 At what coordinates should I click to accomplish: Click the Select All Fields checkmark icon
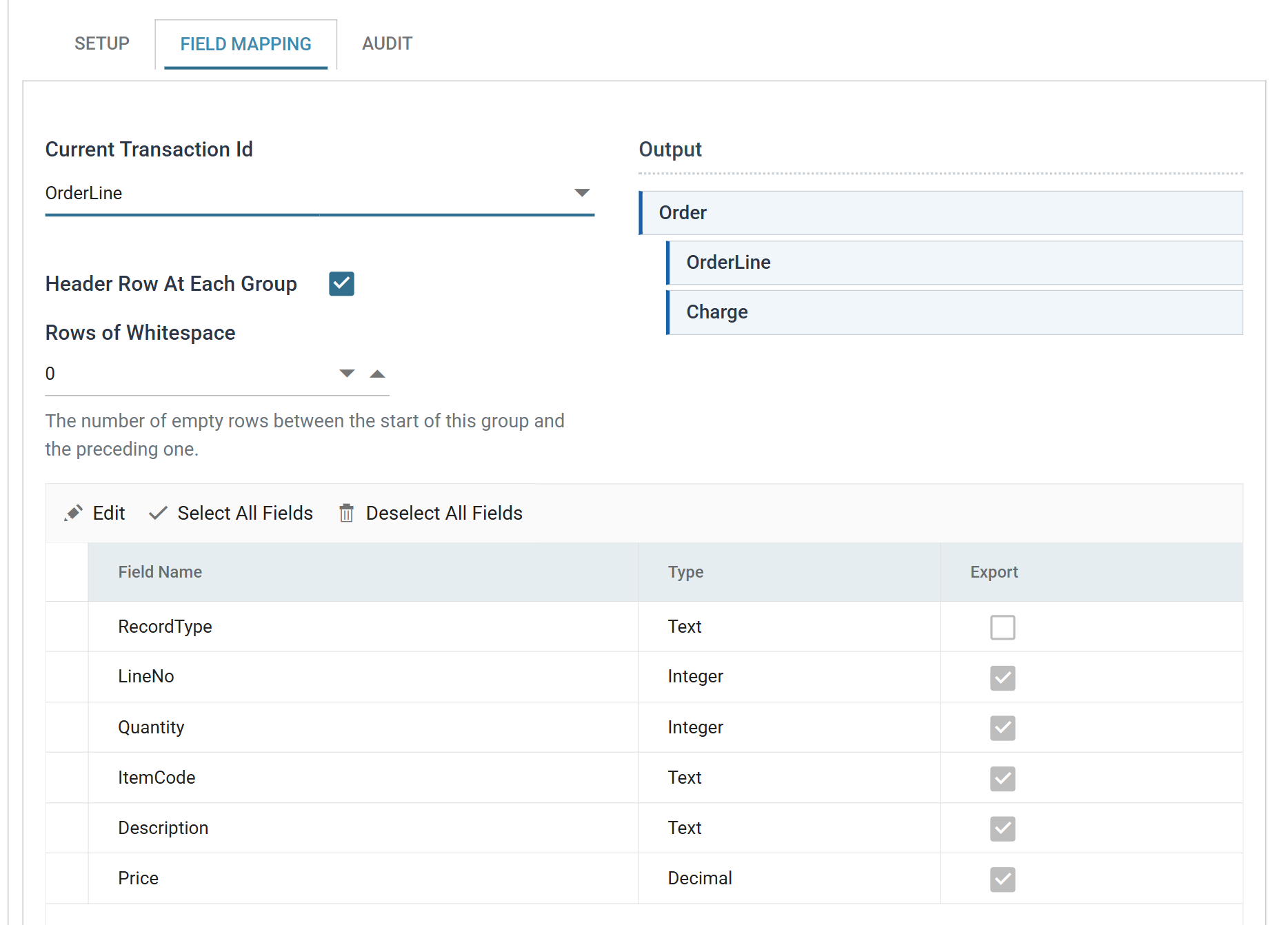[158, 513]
